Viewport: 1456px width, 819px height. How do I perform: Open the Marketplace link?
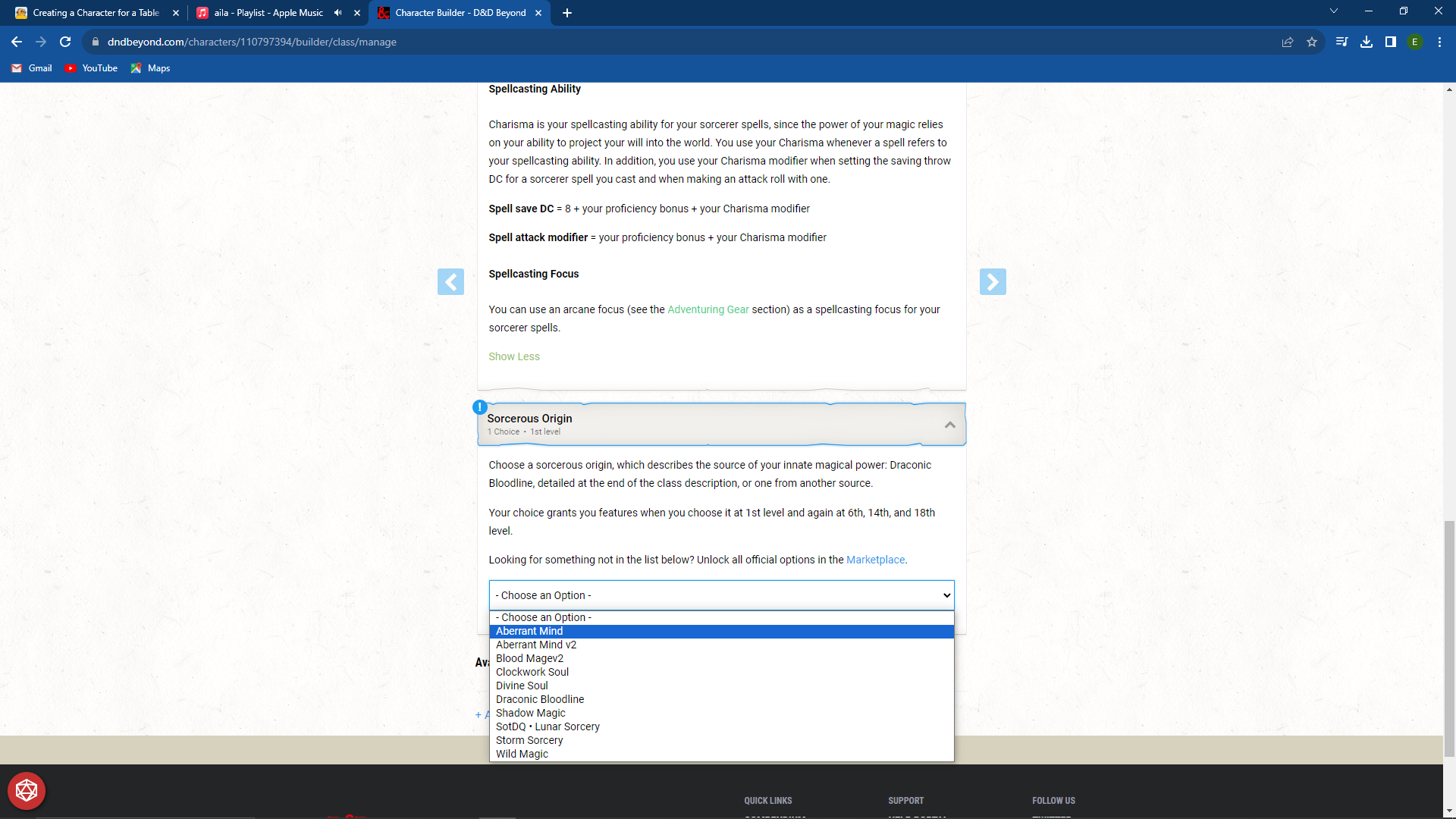point(875,560)
